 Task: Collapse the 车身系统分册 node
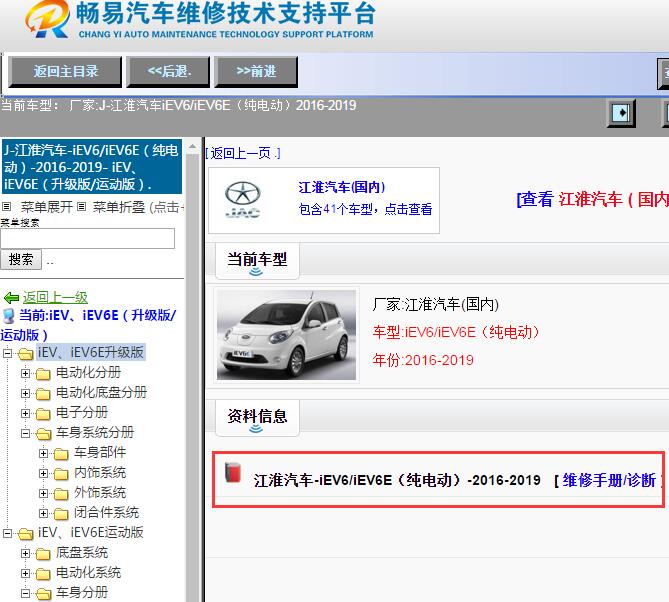(26, 433)
